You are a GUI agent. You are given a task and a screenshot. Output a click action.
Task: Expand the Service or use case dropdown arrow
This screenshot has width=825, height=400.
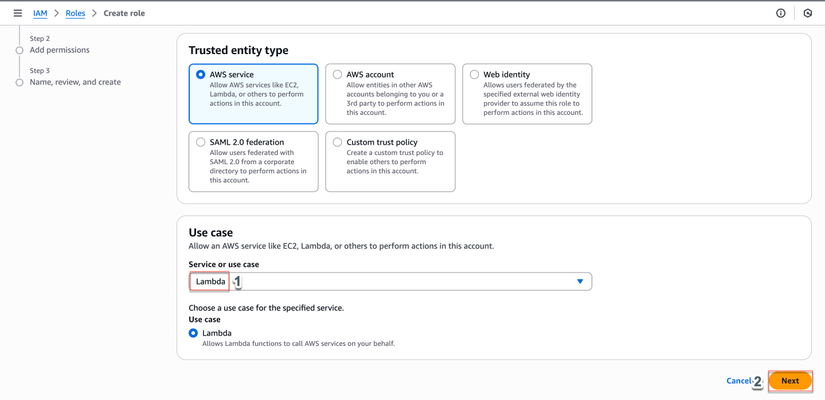click(x=580, y=282)
